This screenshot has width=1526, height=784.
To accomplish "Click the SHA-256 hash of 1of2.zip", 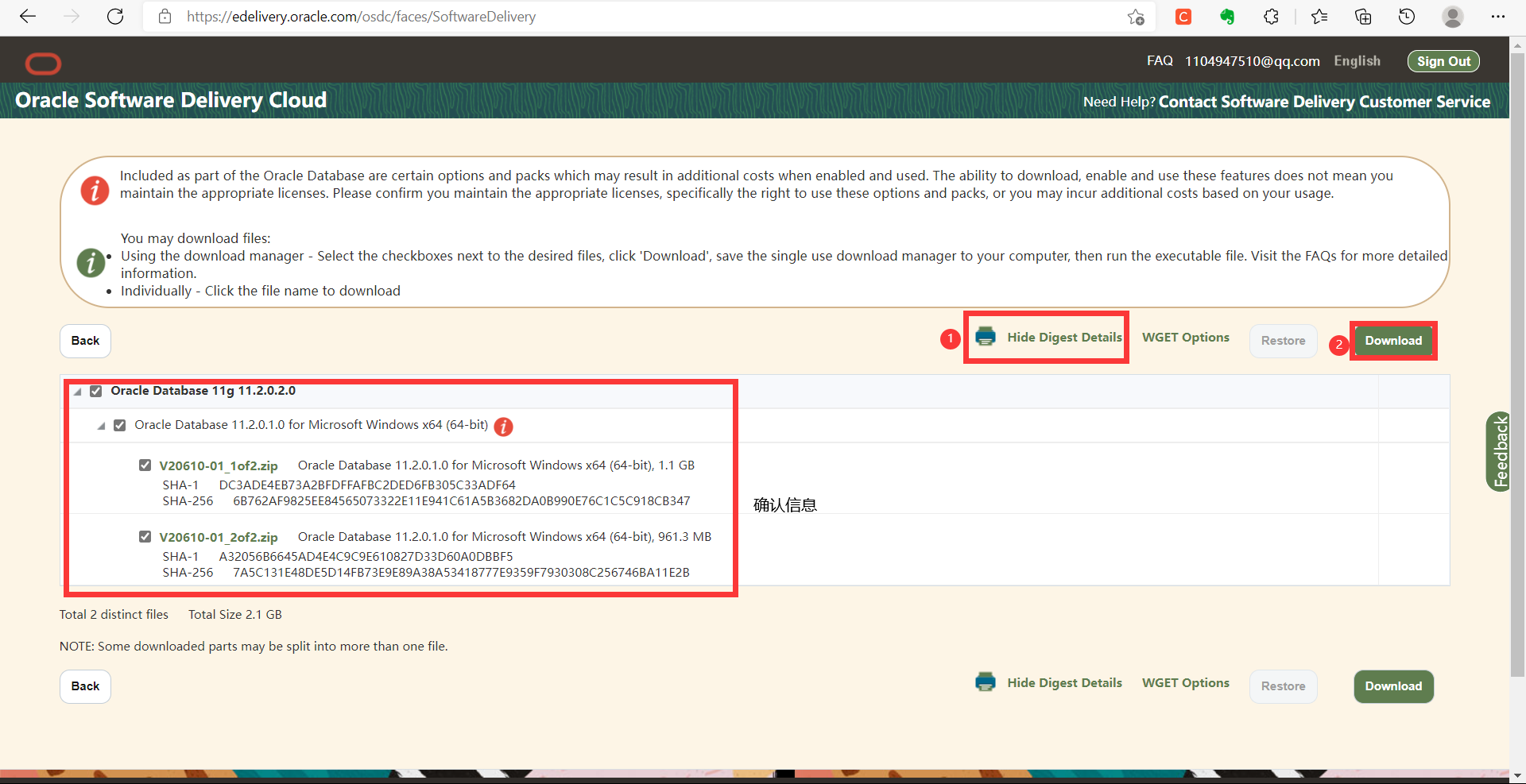I will coord(462,500).
